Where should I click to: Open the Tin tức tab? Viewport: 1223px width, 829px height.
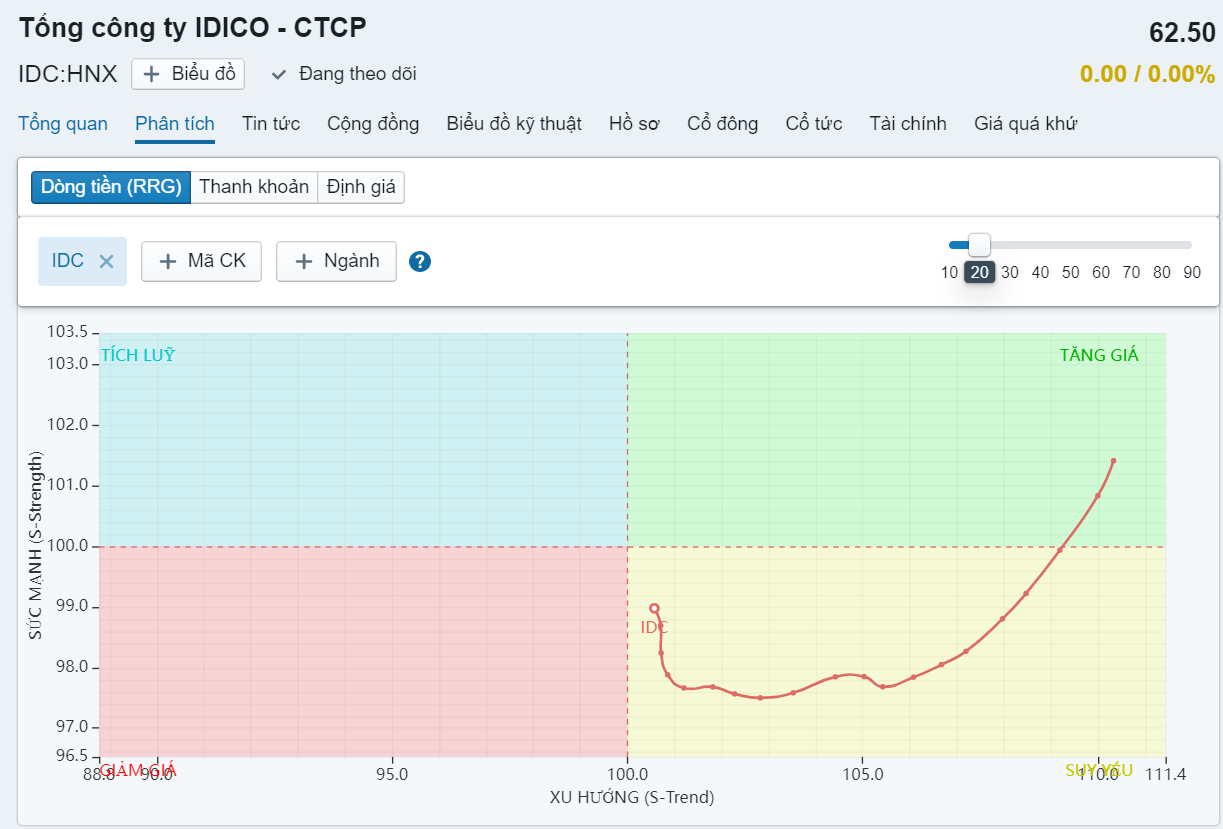point(271,124)
